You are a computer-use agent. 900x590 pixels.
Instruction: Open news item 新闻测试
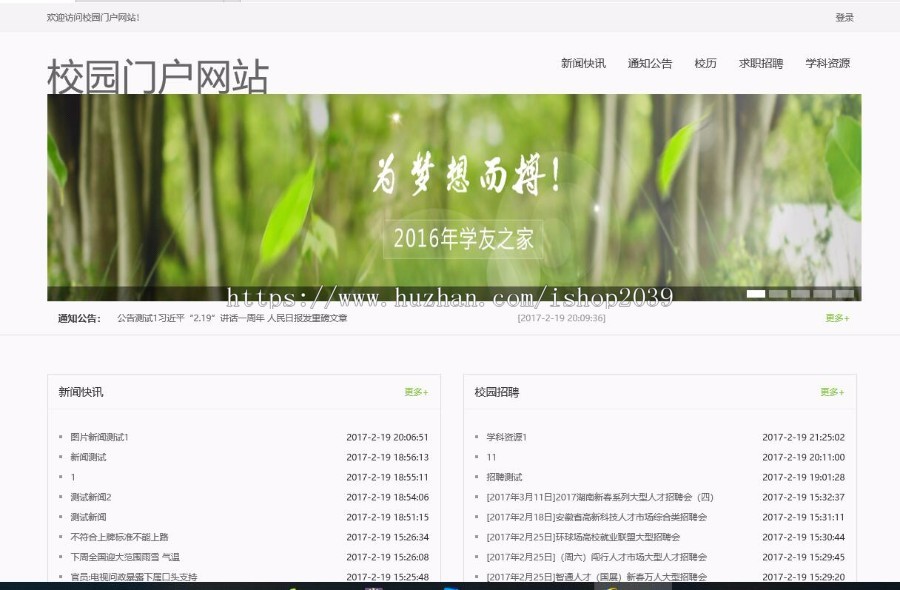coord(88,457)
